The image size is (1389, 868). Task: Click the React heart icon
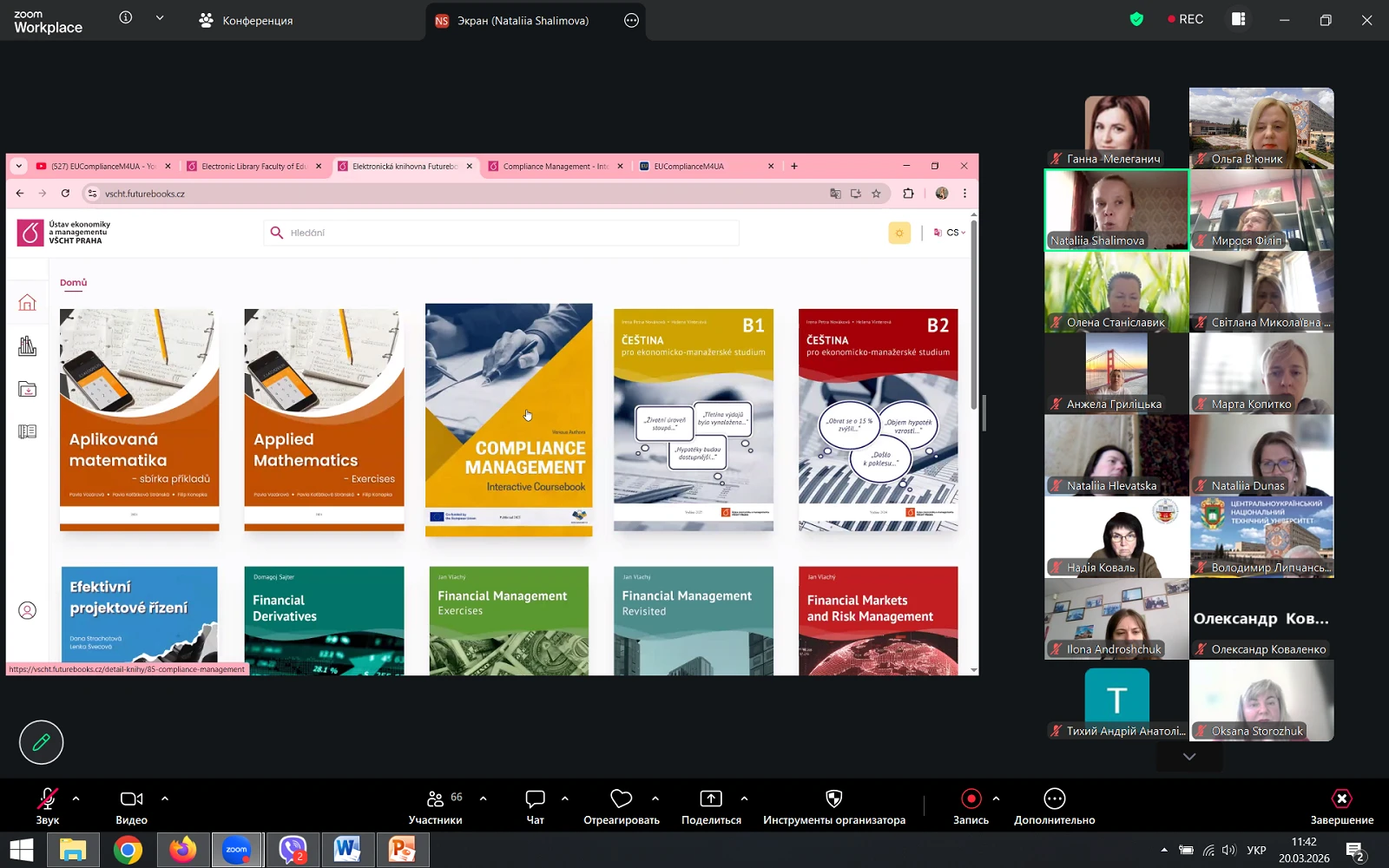(621, 806)
